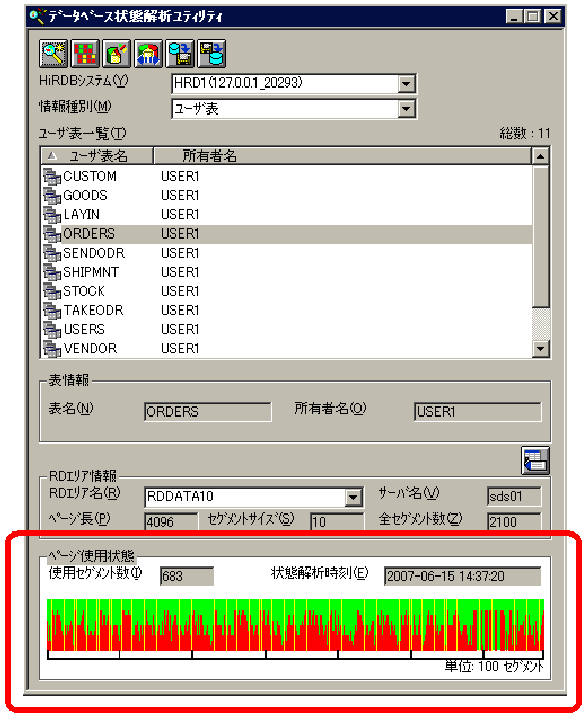
Task: Close the データベース状態解析ユティリティ window
Action: (x=553, y=17)
